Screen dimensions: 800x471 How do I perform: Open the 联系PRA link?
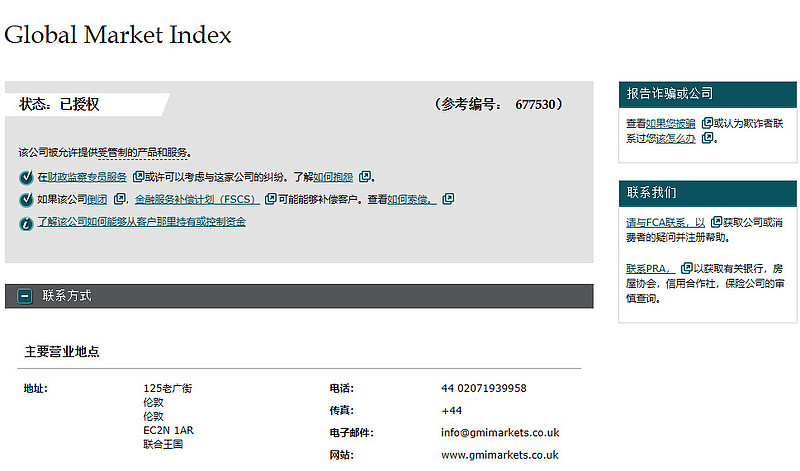point(651,268)
